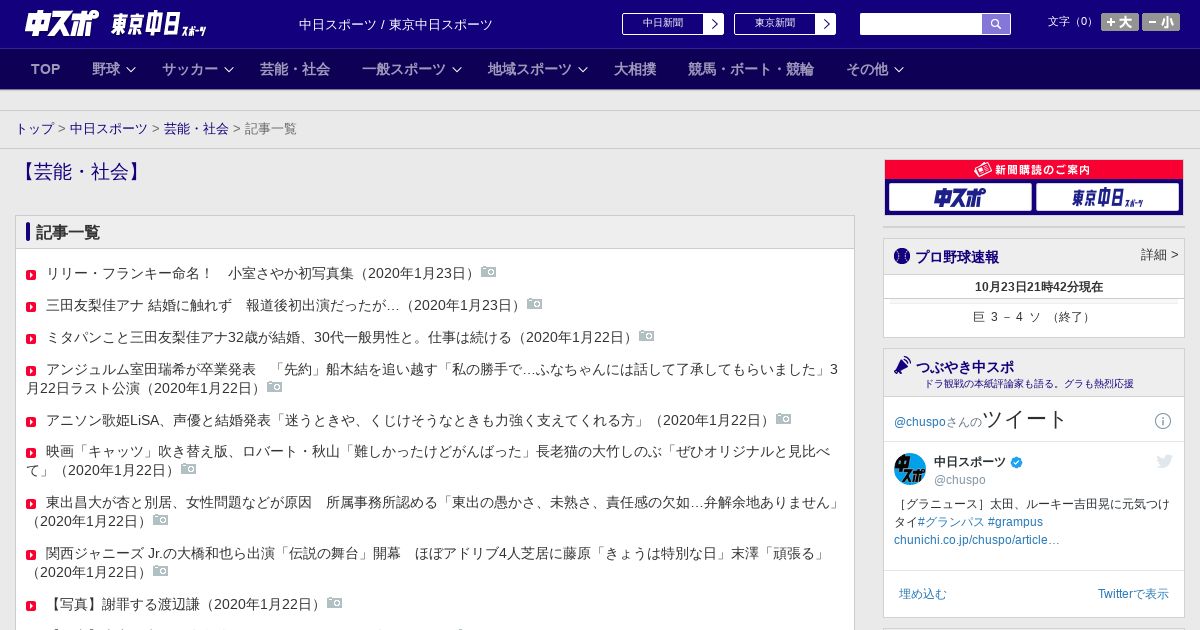Click the 巨 3 − 4 ソ score

pyautogui.click(x=1033, y=317)
